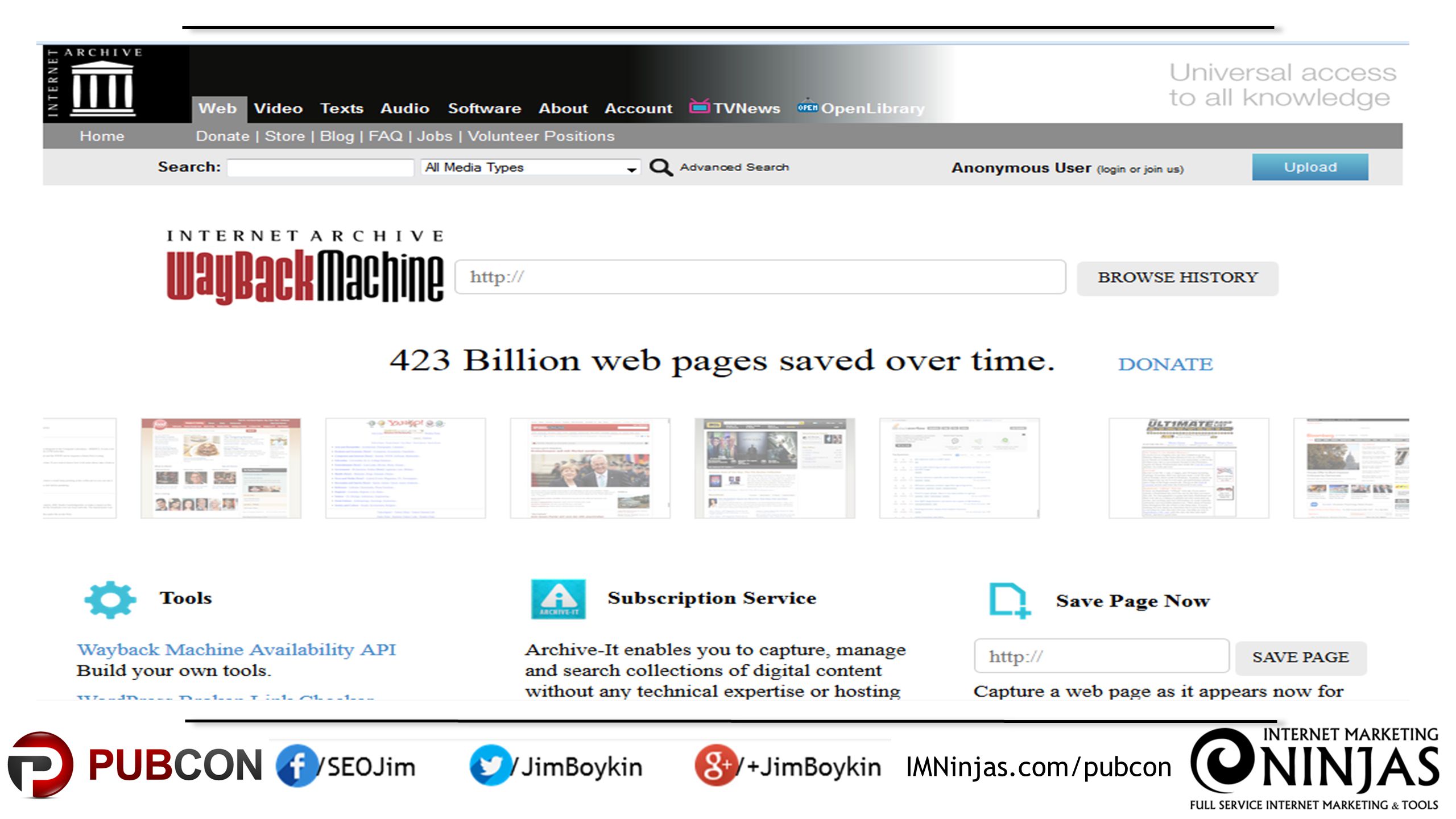Click the OpenLibrary open sign icon
This screenshot has height=819, width=1456.
[807, 106]
